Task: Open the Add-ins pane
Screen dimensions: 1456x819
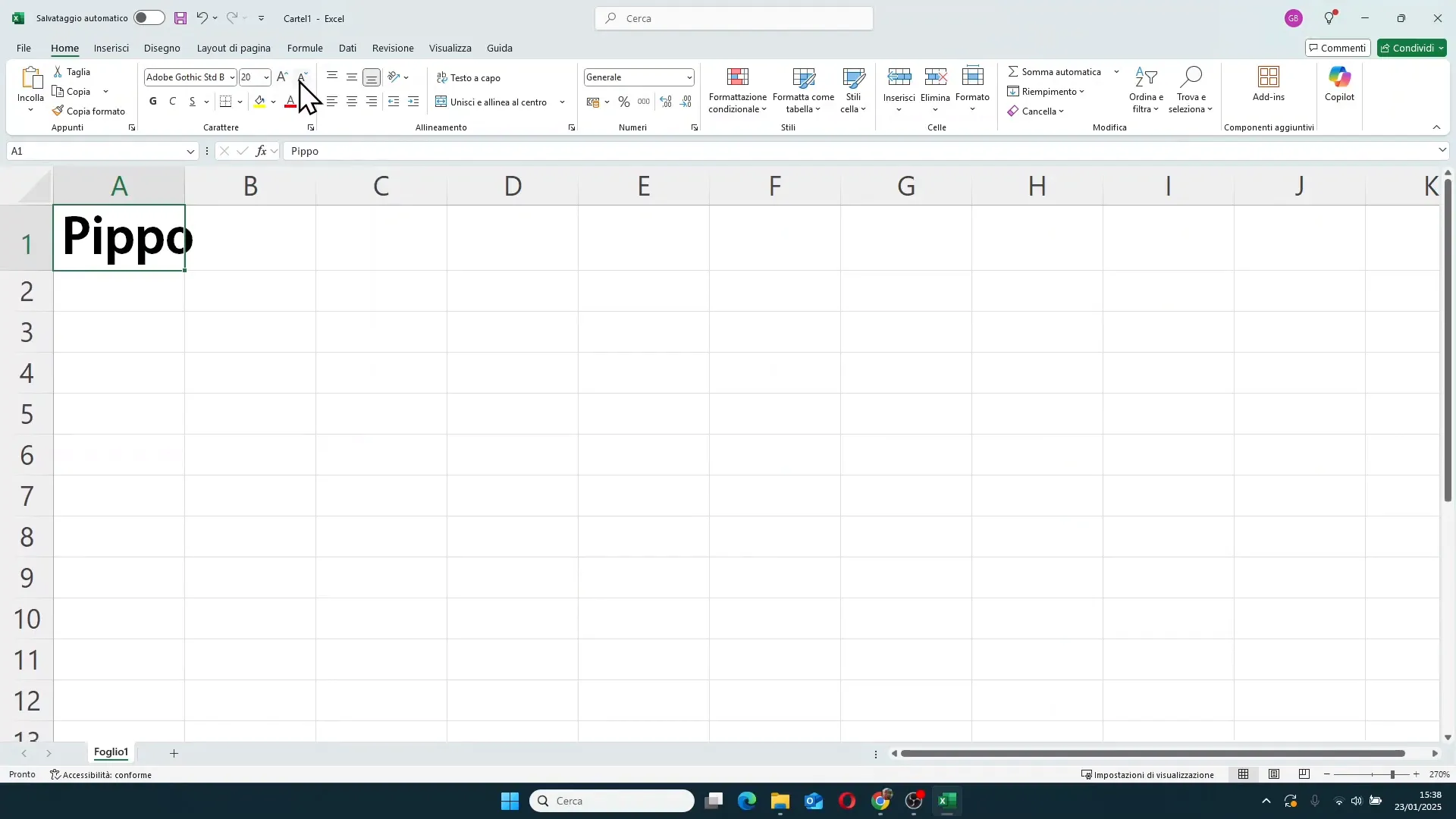Action: point(1269,84)
